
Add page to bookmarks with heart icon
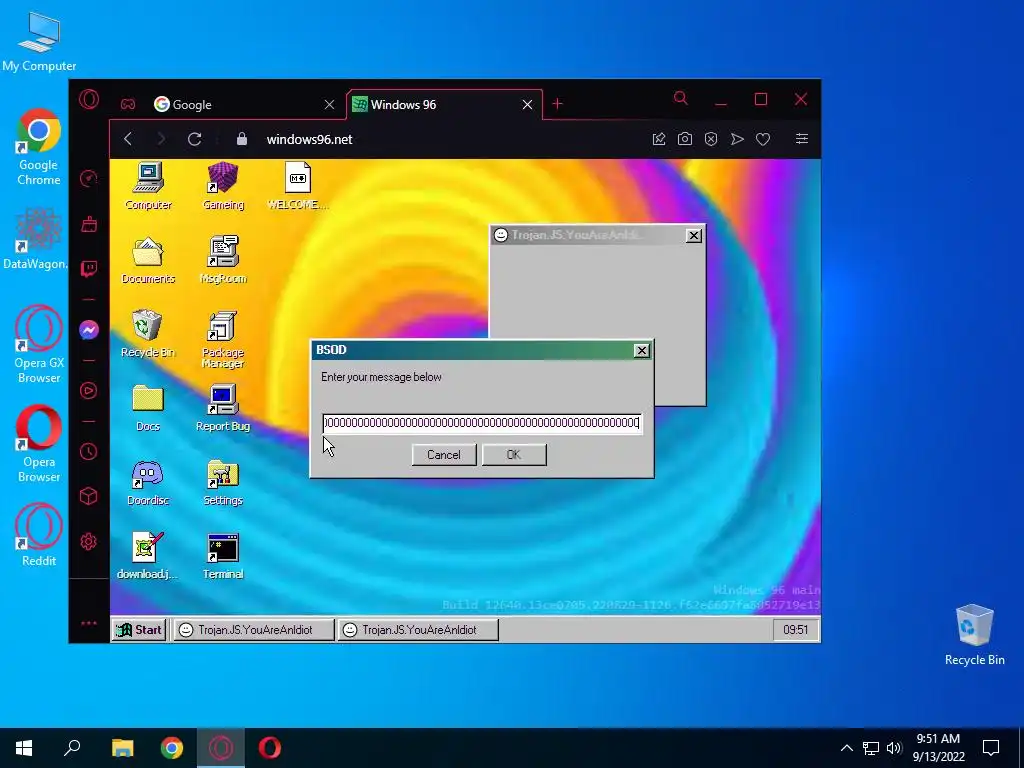point(763,139)
